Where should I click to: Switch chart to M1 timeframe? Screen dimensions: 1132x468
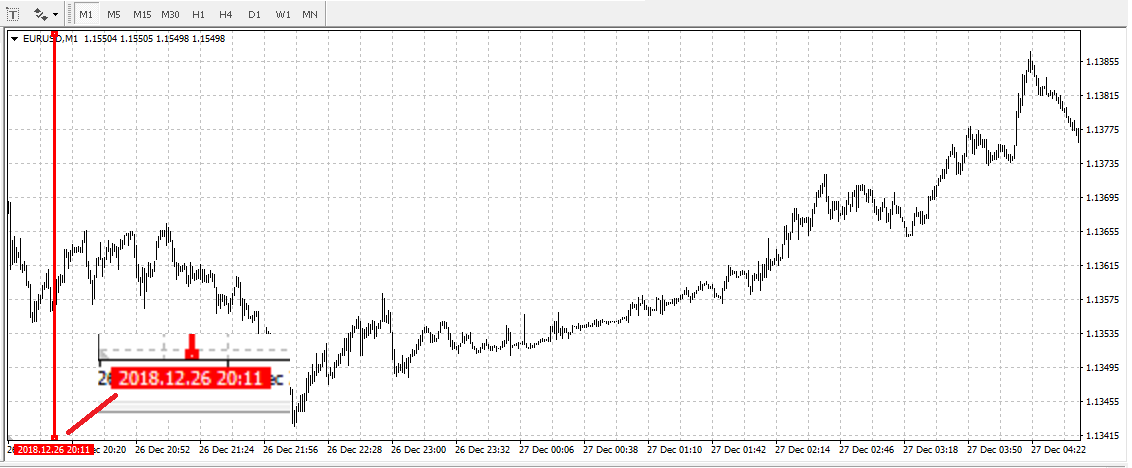point(87,14)
